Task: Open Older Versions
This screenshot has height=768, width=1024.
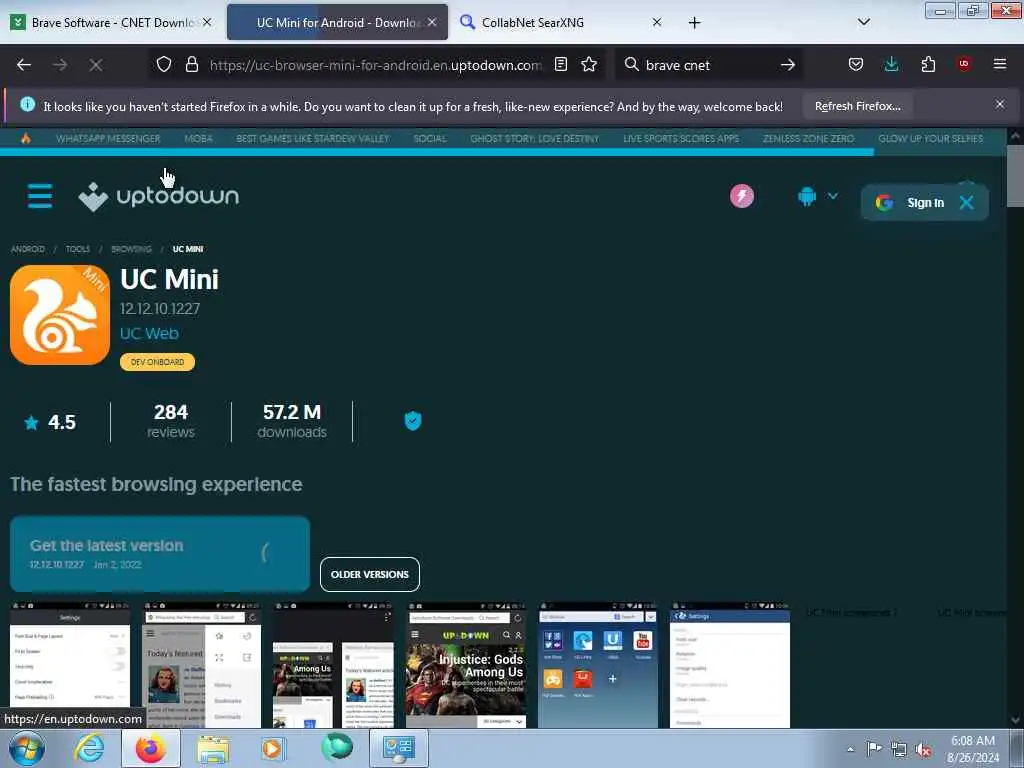Action: coord(370,574)
